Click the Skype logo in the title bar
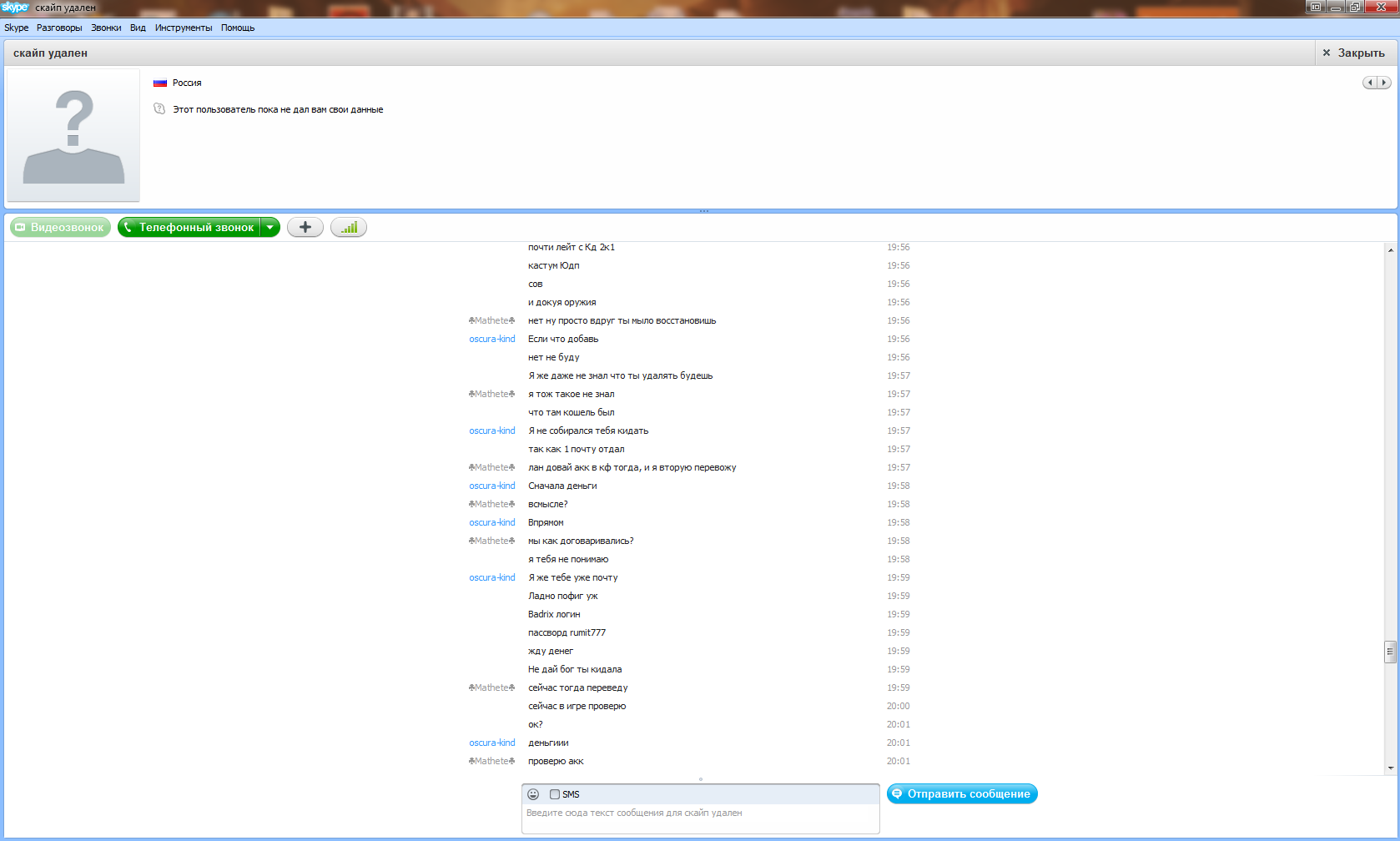Image resolution: width=1400 pixels, height=841 pixels. [x=15, y=8]
